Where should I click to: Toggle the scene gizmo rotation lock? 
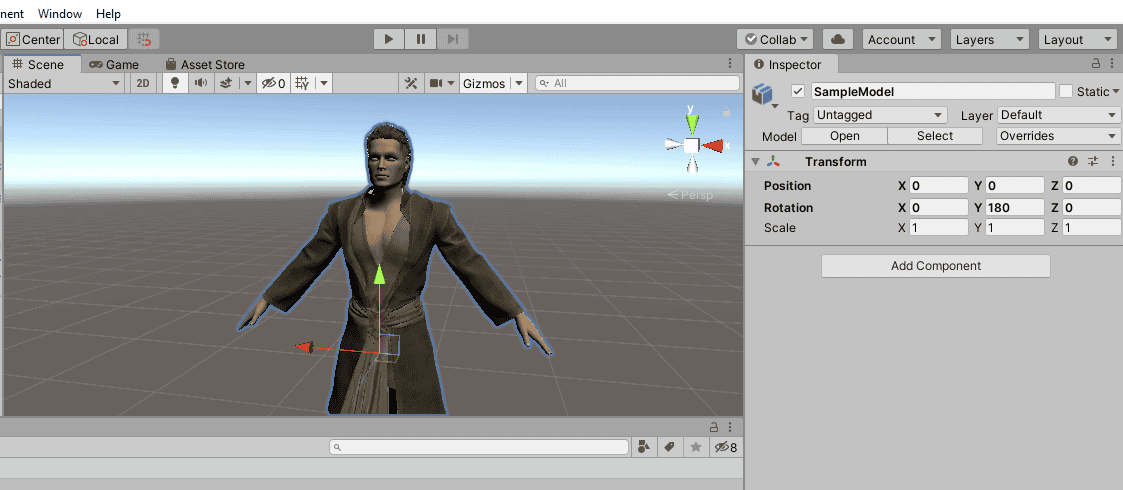click(x=726, y=112)
